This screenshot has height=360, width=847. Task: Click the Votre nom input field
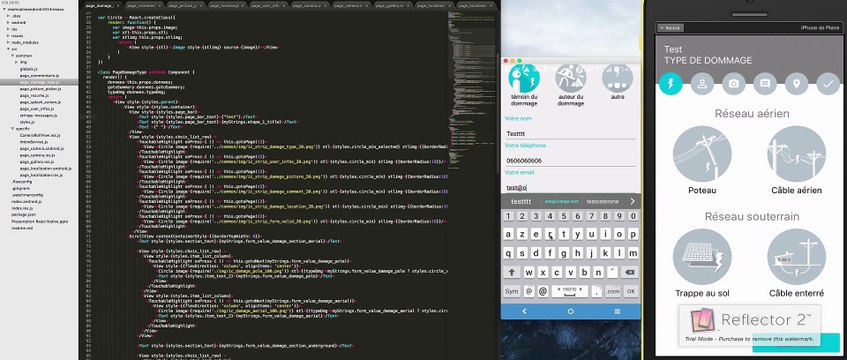click(571, 133)
